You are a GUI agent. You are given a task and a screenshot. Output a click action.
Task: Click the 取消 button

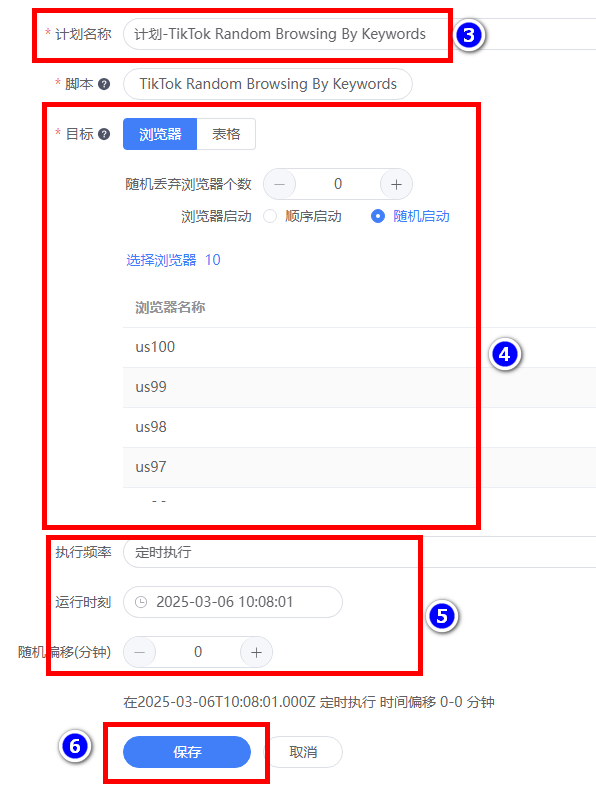point(303,752)
